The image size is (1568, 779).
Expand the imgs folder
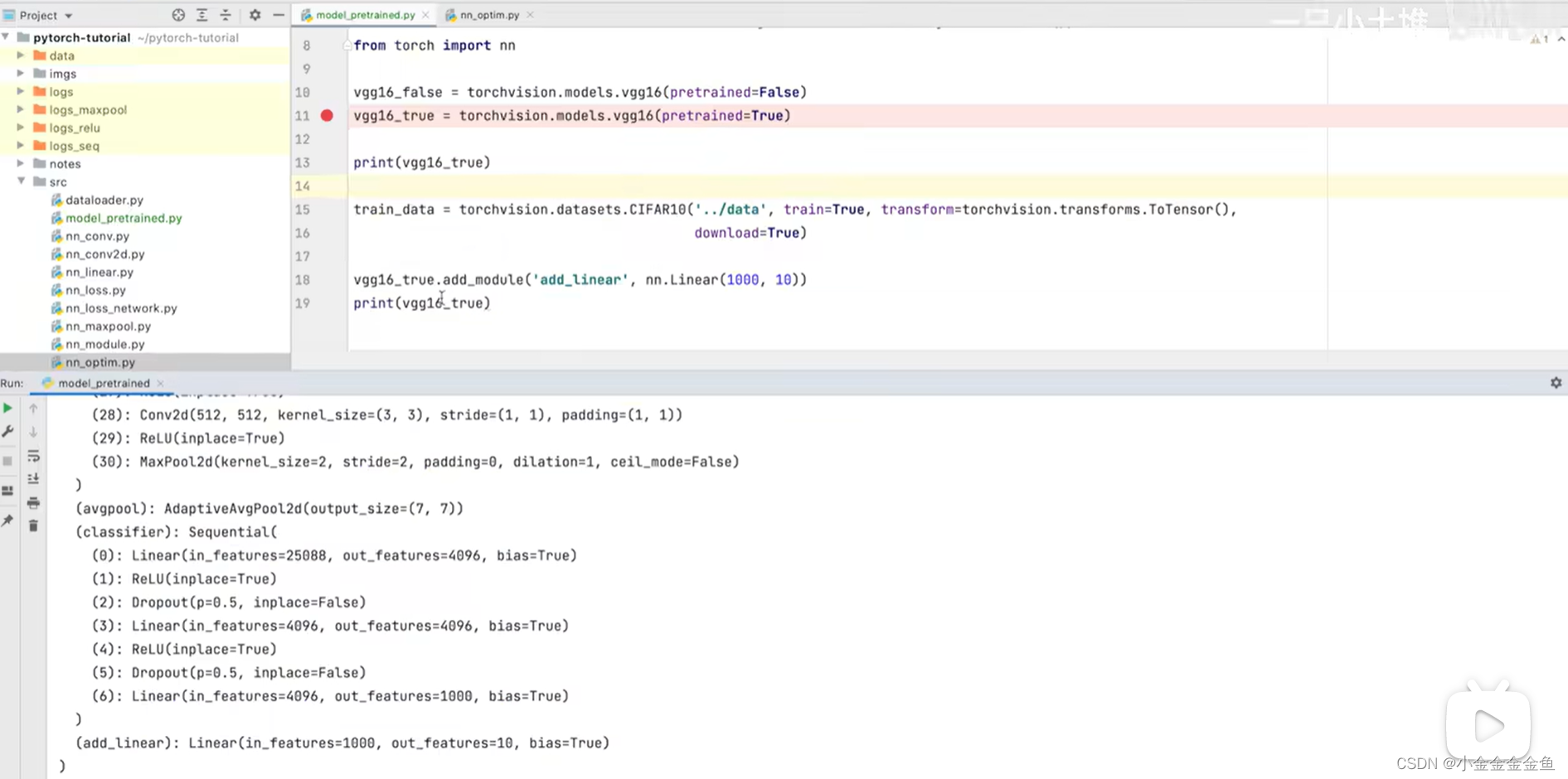21,74
